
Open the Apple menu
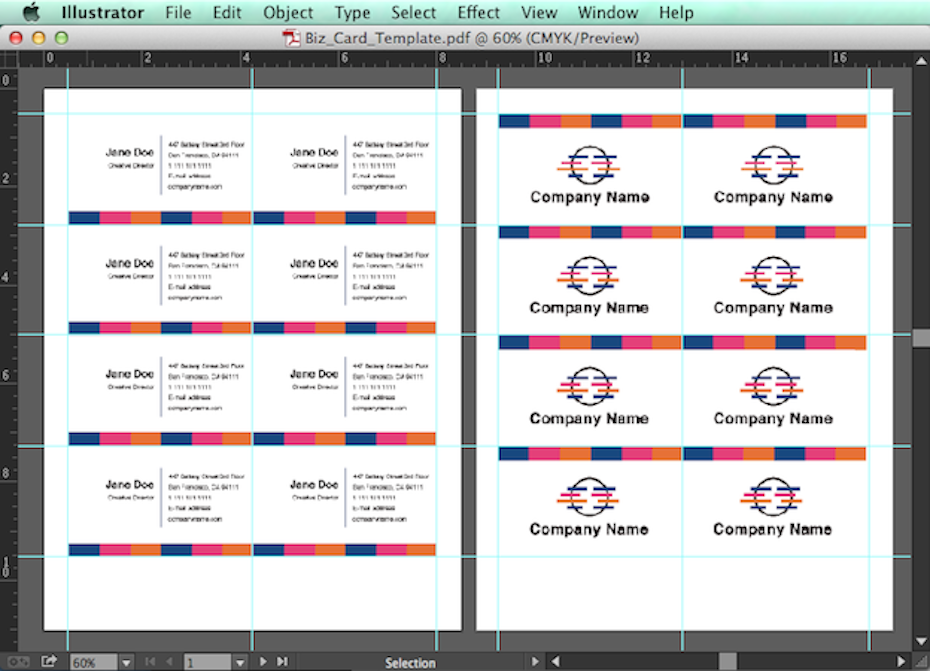pyautogui.click(x=31, y=13)
